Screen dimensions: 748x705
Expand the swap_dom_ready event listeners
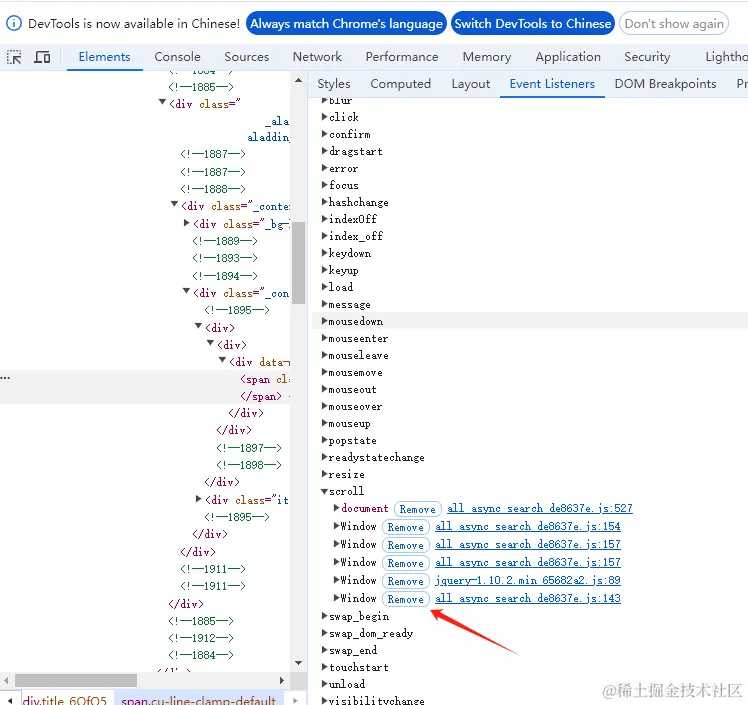click(325, 633)
